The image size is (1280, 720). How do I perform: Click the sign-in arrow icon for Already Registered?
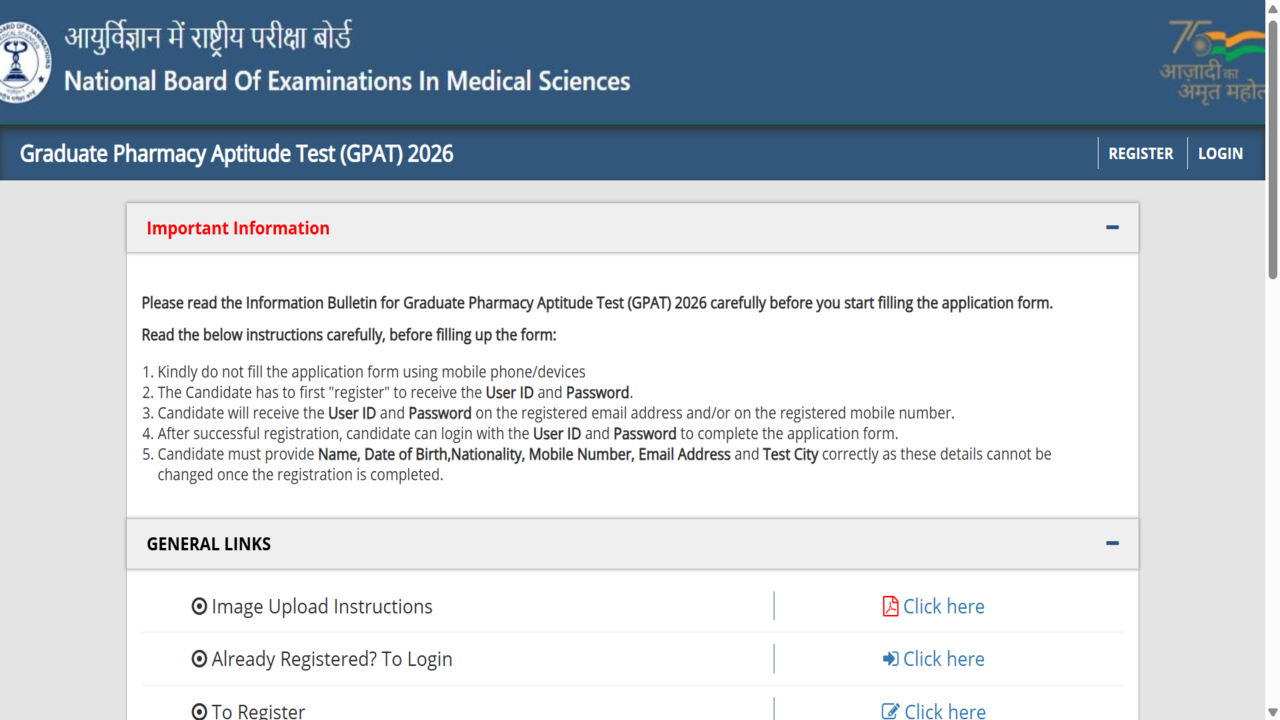click(x=890, y=659)
